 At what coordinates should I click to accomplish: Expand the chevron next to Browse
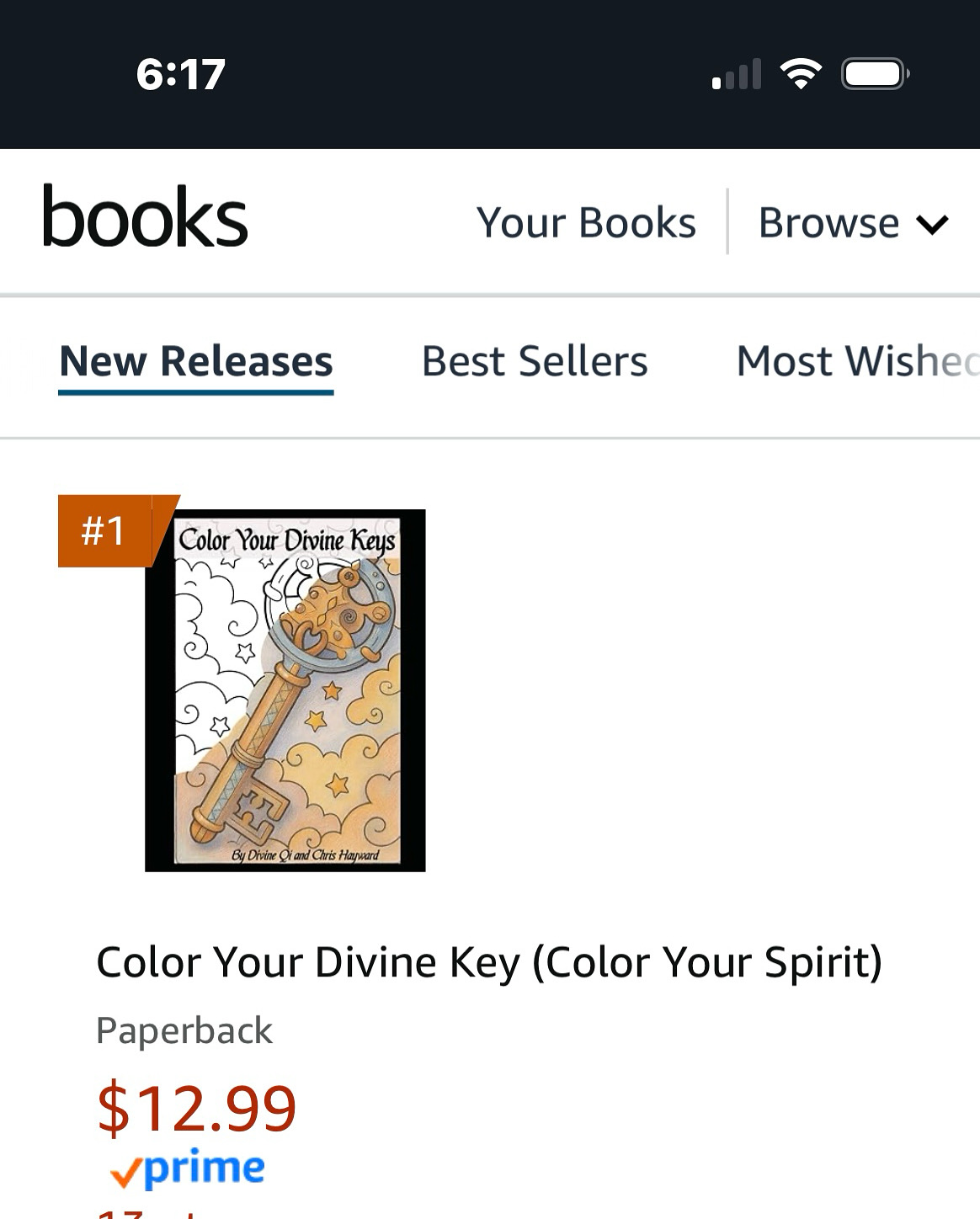pyautogui.click(x=932, y=225)
